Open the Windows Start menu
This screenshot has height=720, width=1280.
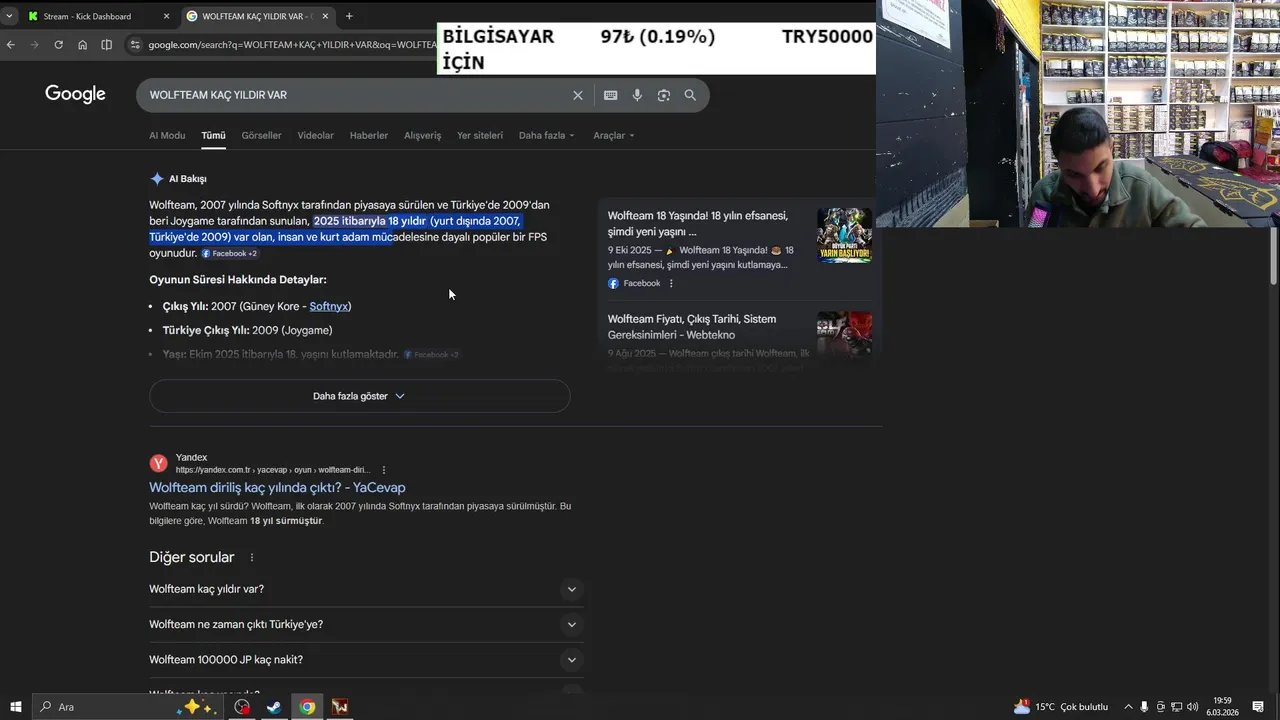[x=15, y=707]
